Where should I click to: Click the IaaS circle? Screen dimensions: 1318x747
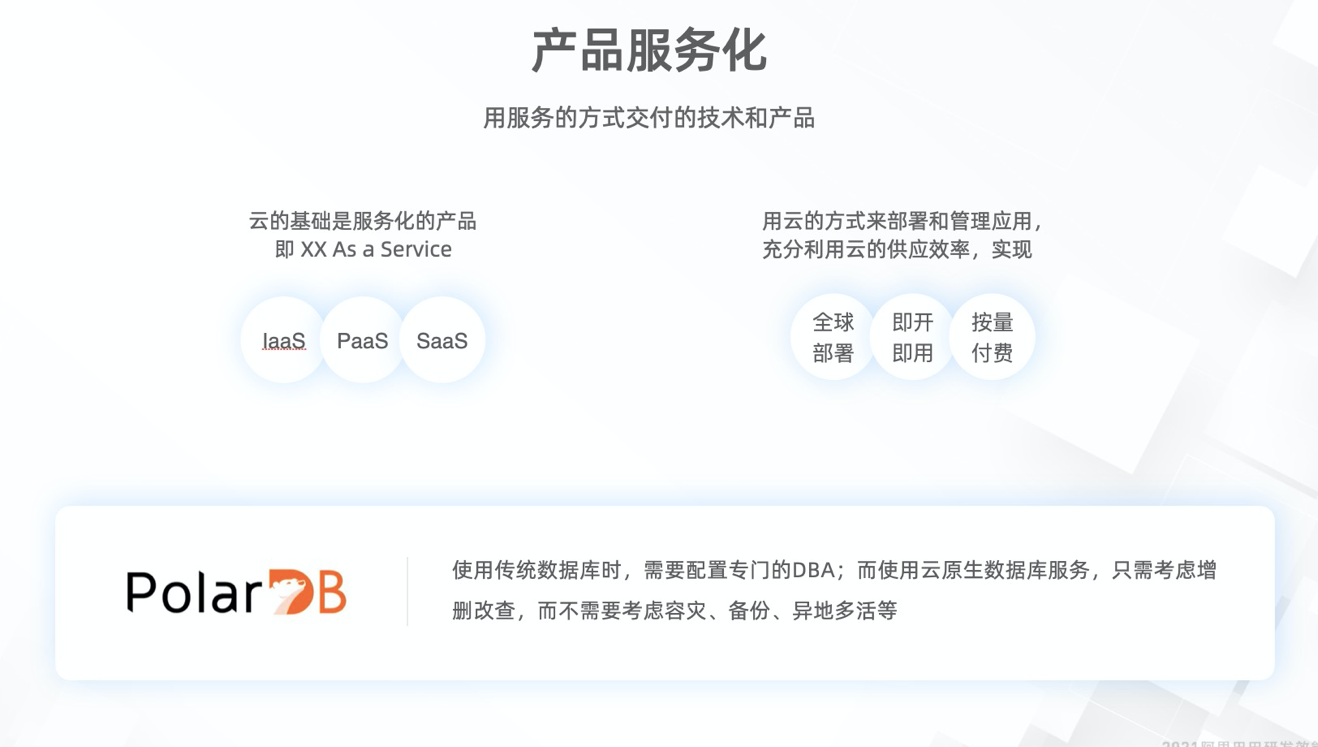click(x=283, y=340)
